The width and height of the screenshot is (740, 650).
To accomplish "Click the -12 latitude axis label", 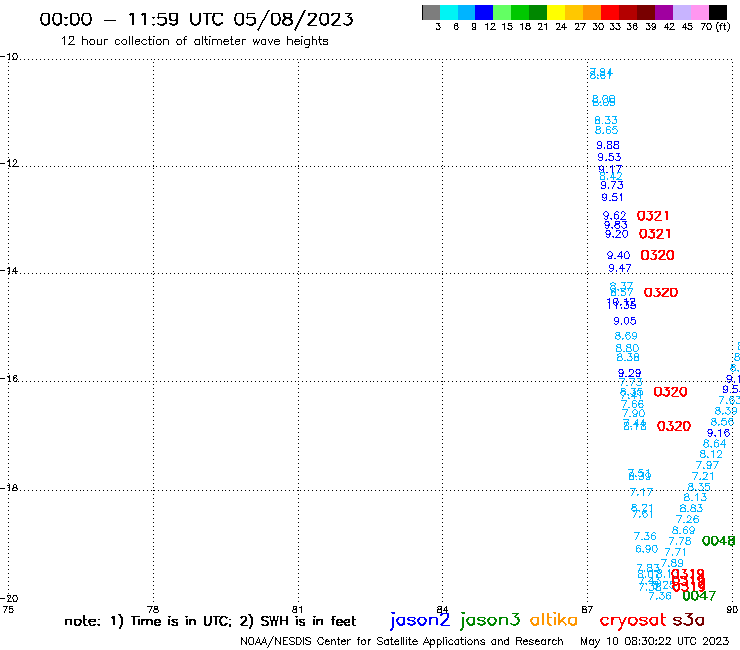I will pyautogui.click(x=9, y=163).
